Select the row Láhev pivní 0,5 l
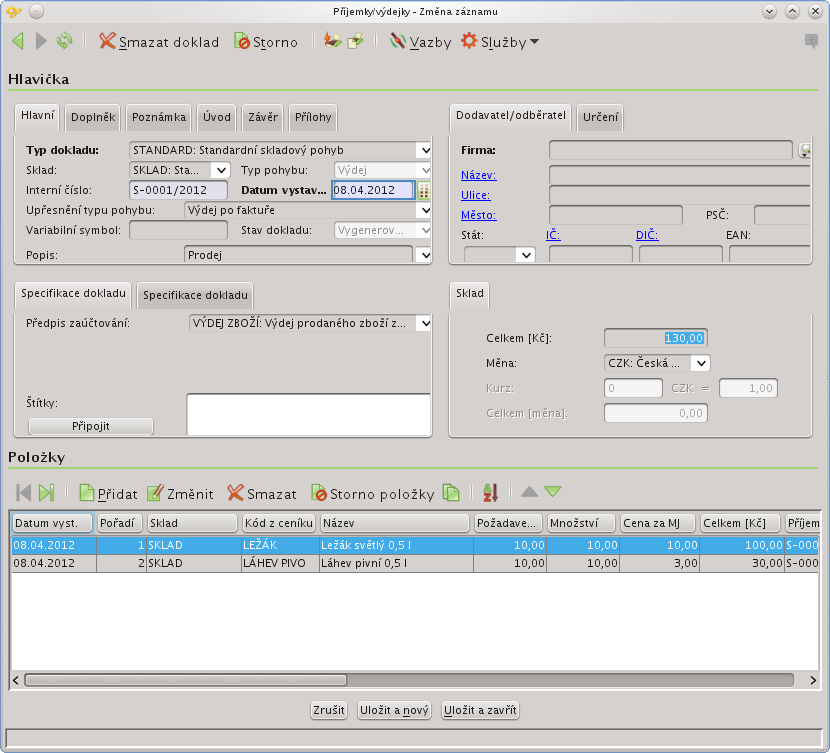This screenshot has height=753, width=830. pyautogui.click(x=414, y=564)
